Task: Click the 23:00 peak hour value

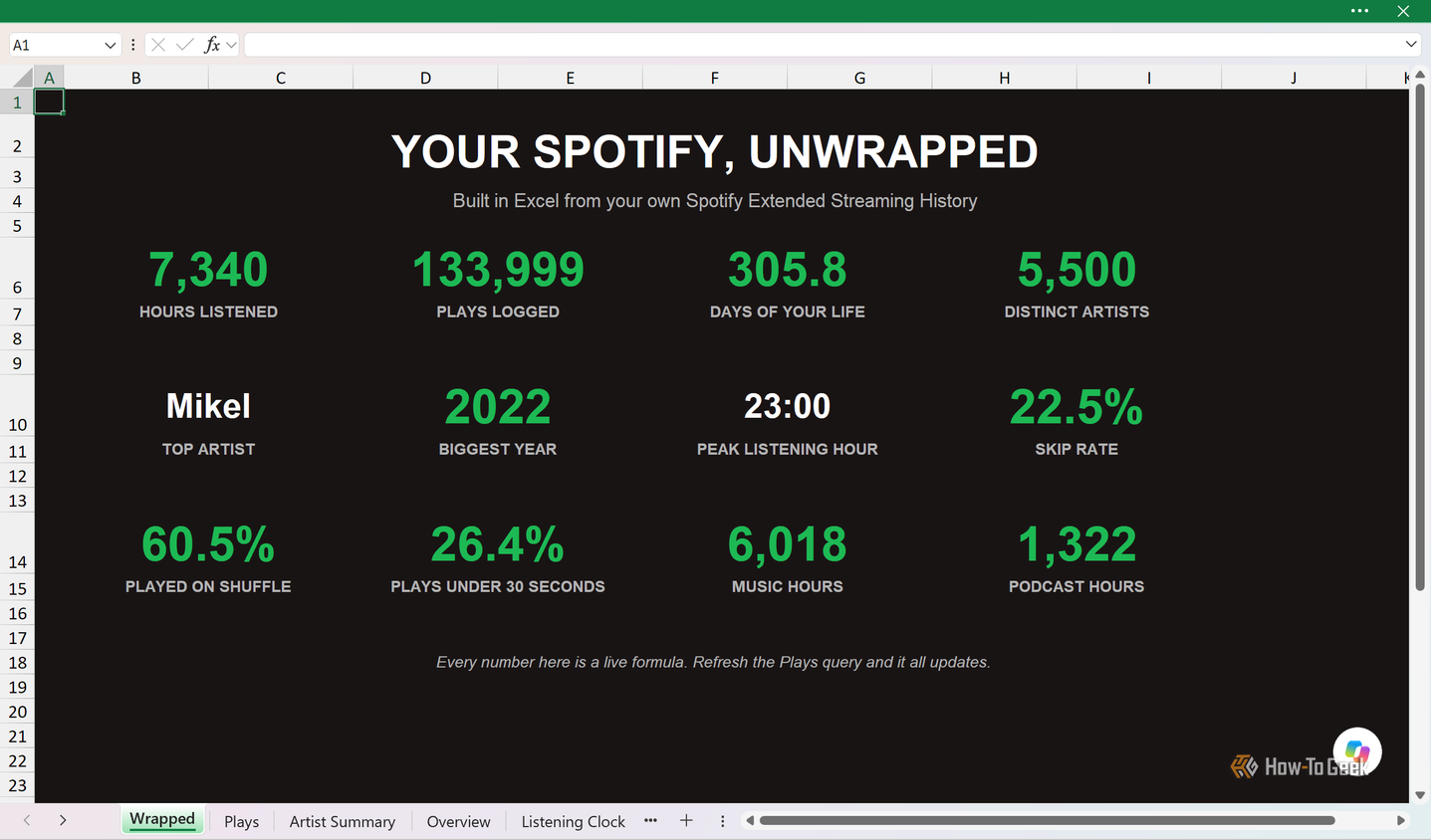Action: [x=788, y=406]
